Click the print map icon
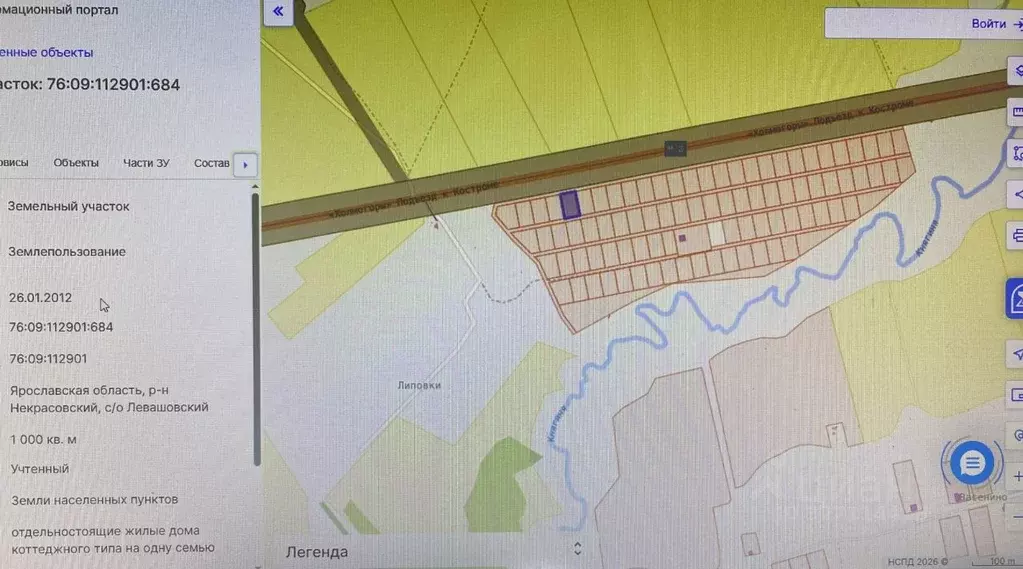The width and height of the screenshot is (1023, 569). click(1016, 236)
